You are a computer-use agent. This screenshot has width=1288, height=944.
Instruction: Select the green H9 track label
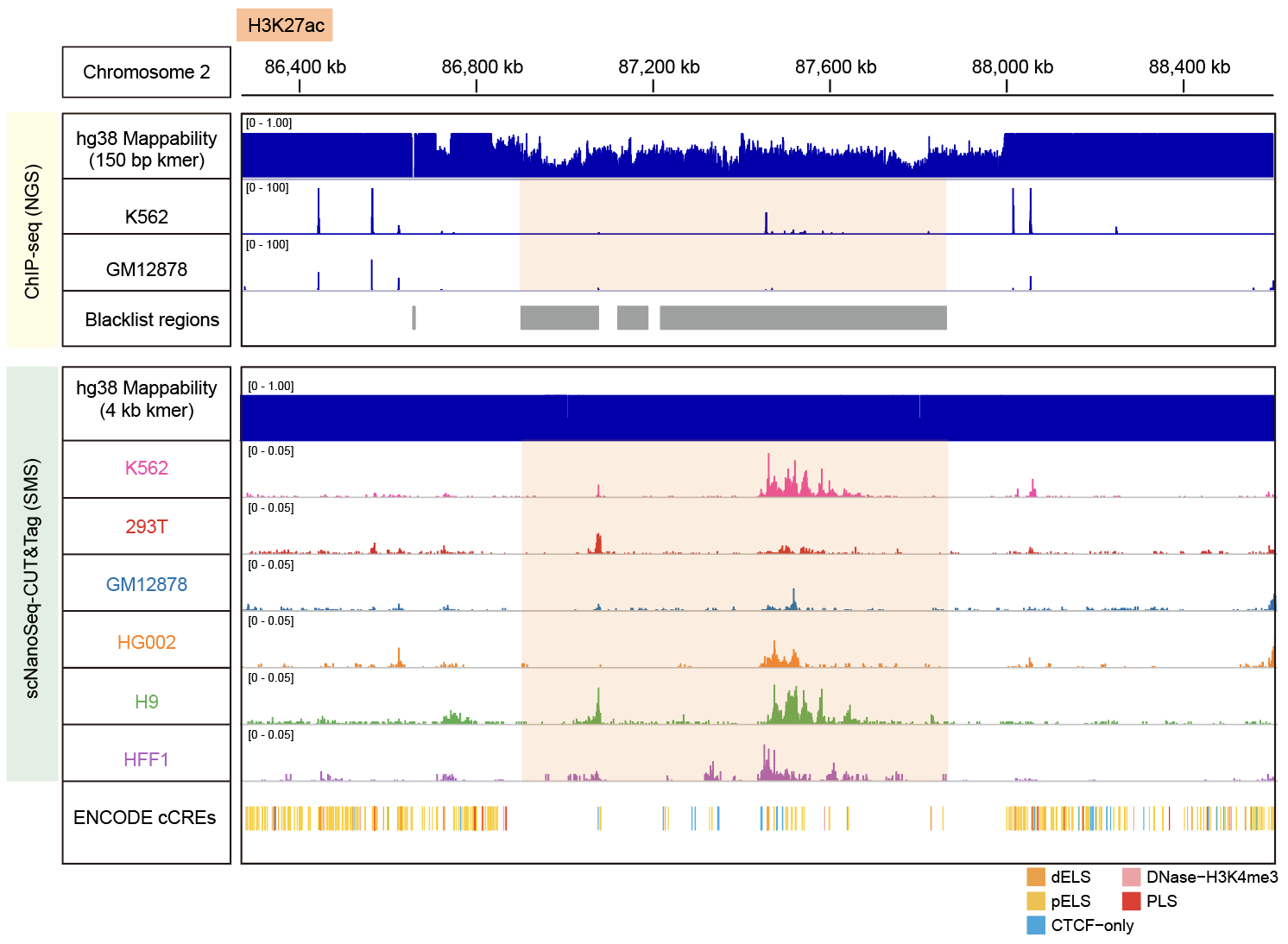tap(146, 702)
